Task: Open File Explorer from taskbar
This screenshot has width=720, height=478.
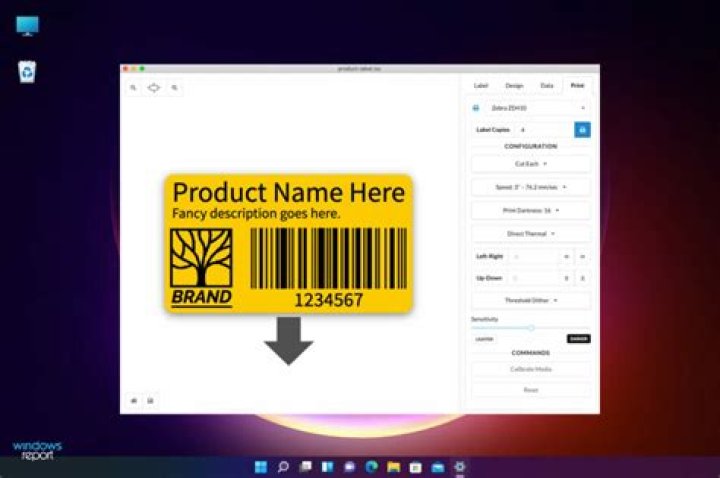Action: pos(394,467)
